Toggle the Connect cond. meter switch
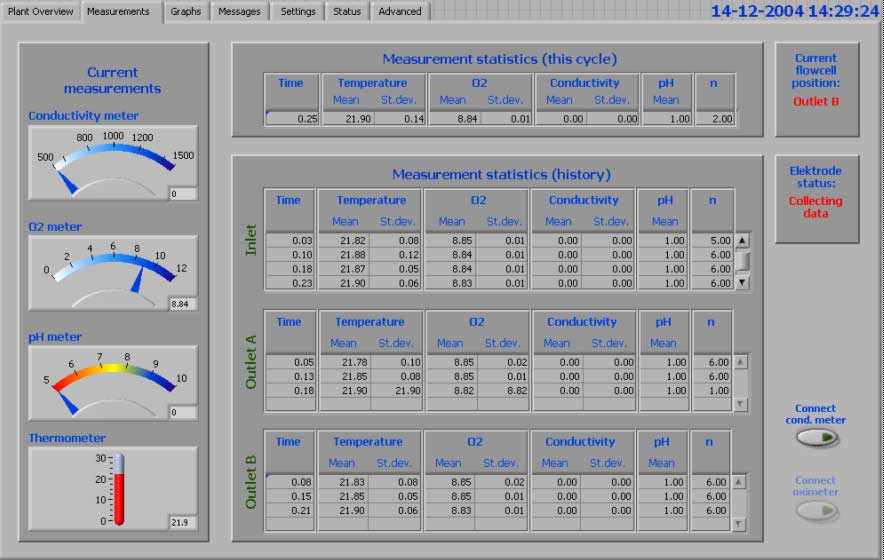Image resolution: width=884 pixels, height=560 pixels. point(816,437)
